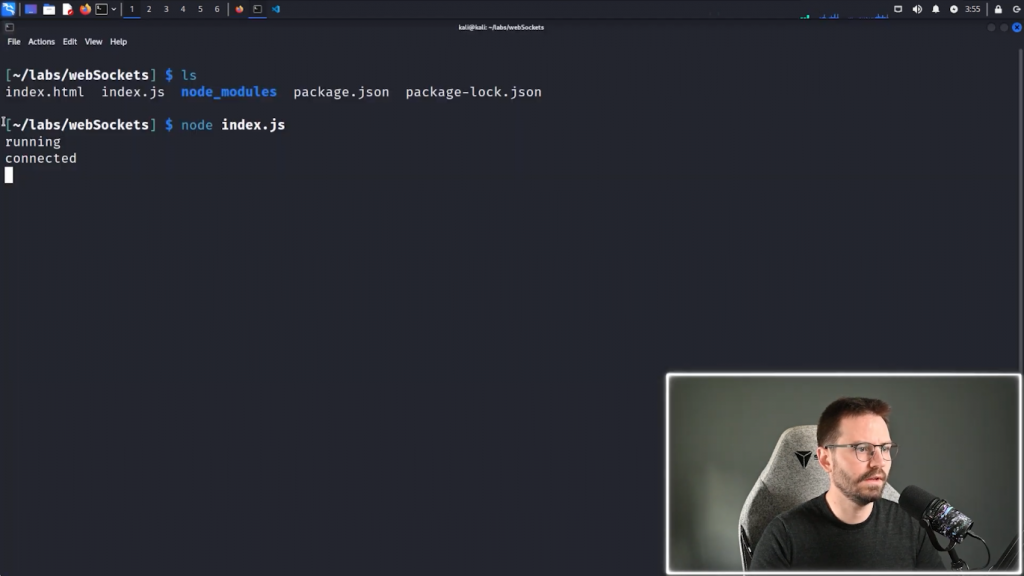Click the 'ls' command text
The width and height of the screenshot is (1024, 576).
click(189, 75)
